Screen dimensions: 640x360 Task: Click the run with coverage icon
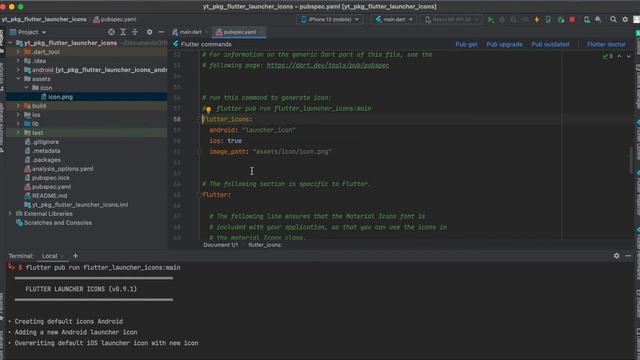click(513, 20)
